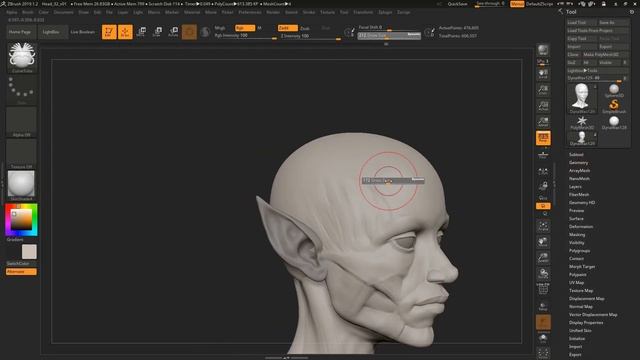Click the lock icon in right shelf
The image size is (640, 360).
point(543,186)
